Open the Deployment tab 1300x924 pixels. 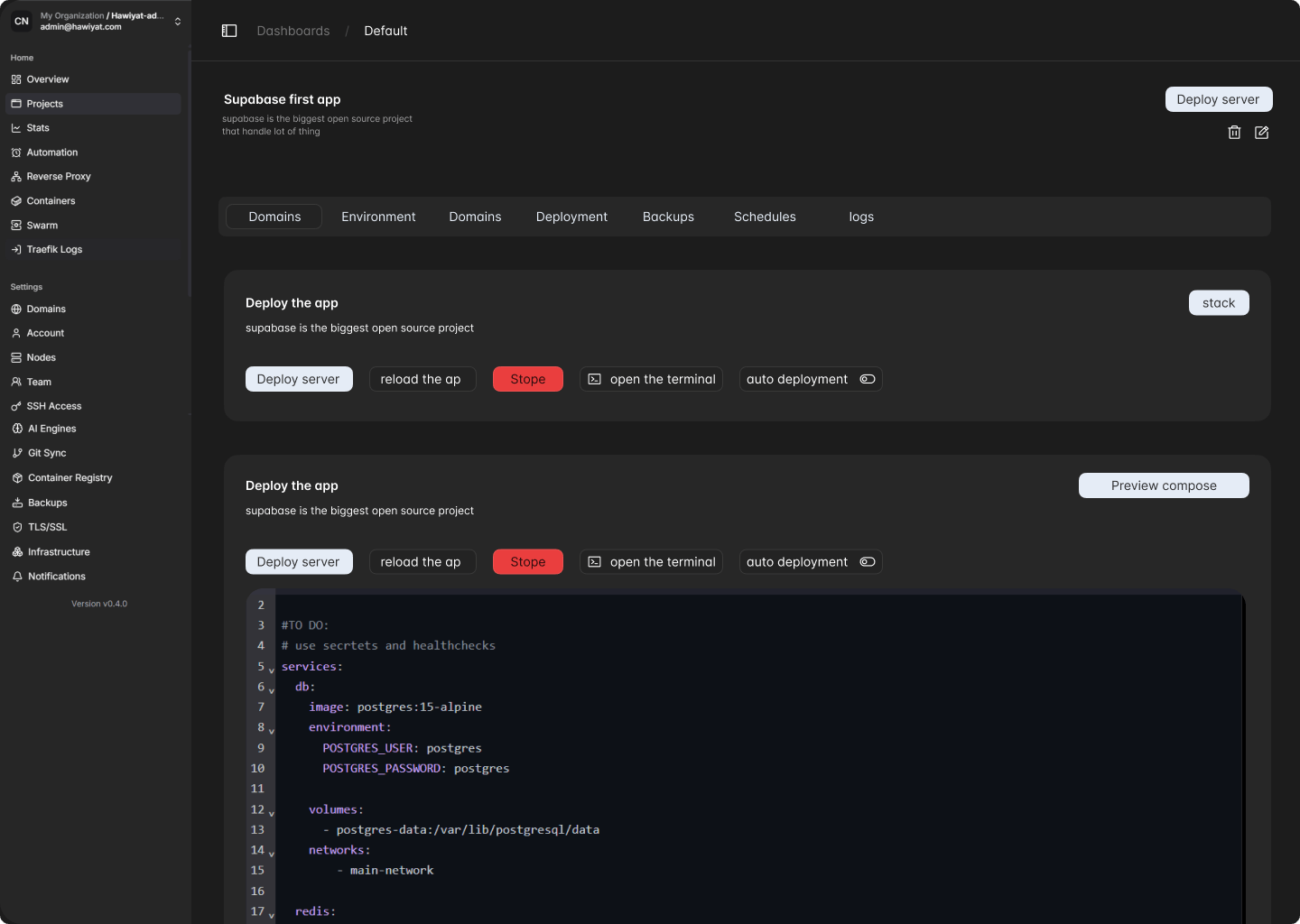[571, 217]
